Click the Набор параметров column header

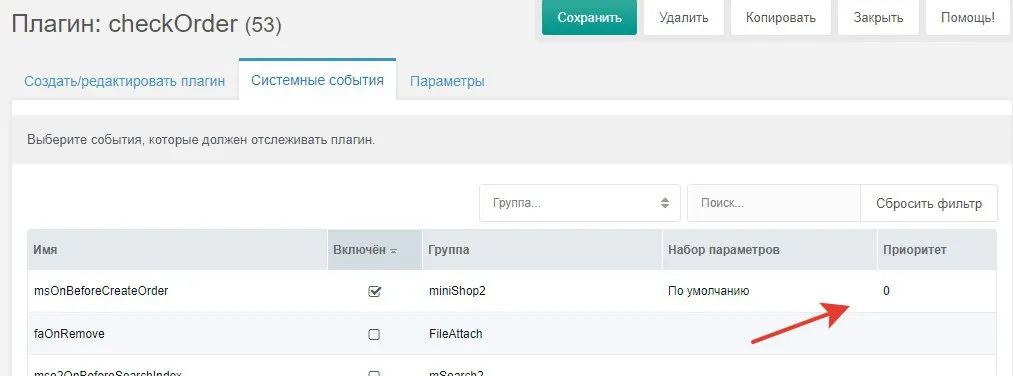[769, 249]
